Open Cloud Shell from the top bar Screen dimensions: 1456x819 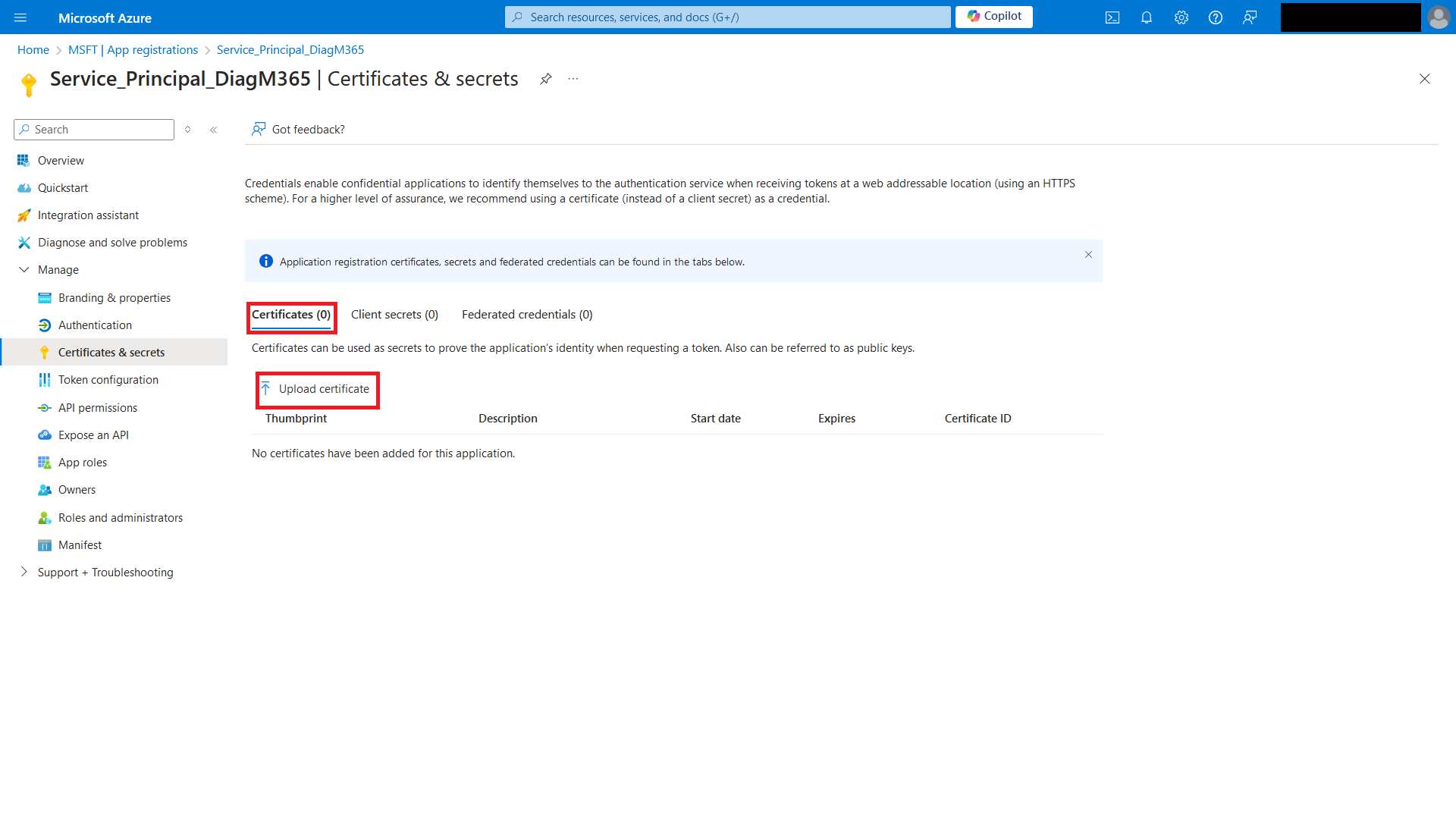coord(1112,17)
